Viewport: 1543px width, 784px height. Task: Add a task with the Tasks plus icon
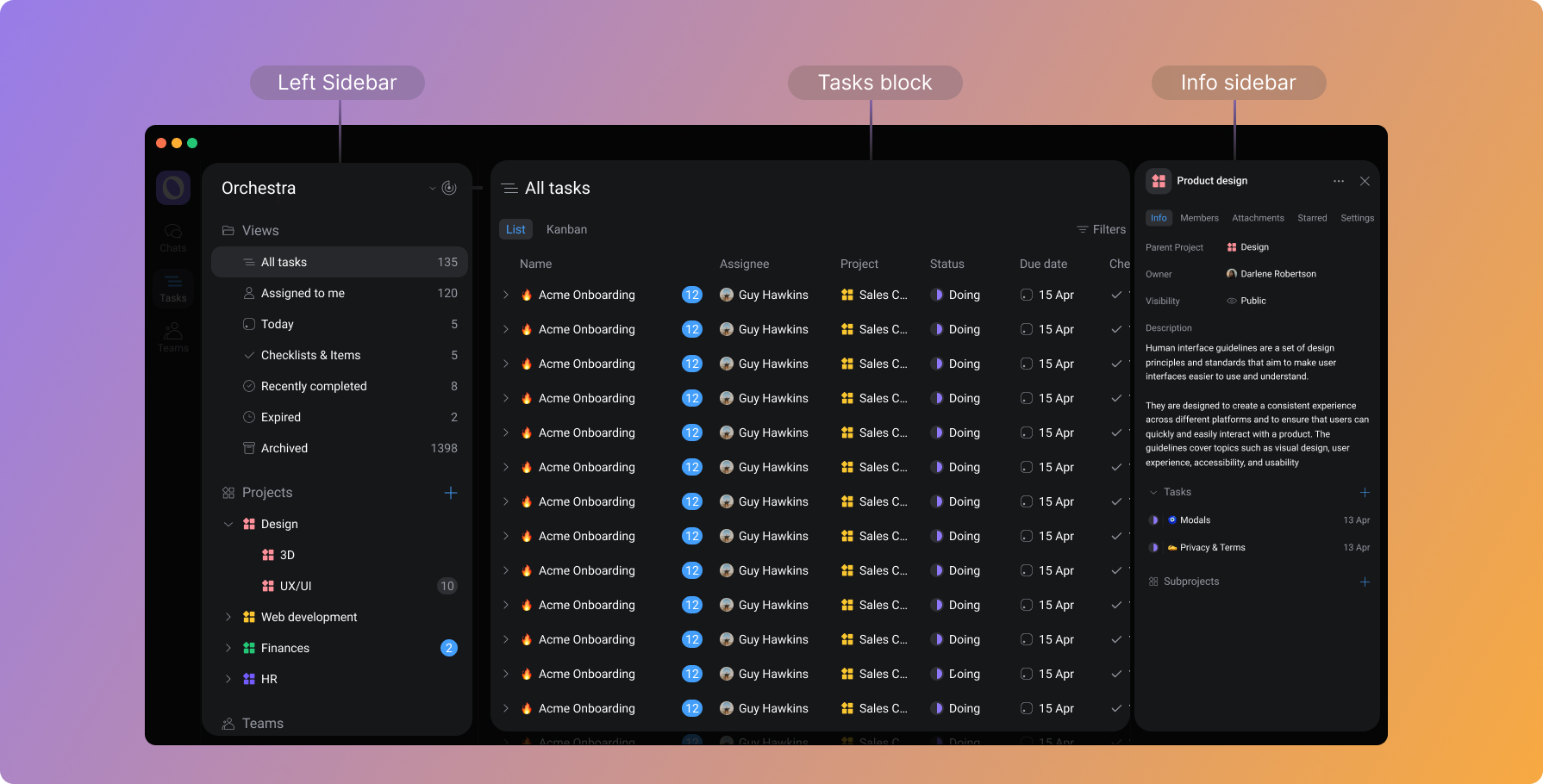pos(1365,493)
